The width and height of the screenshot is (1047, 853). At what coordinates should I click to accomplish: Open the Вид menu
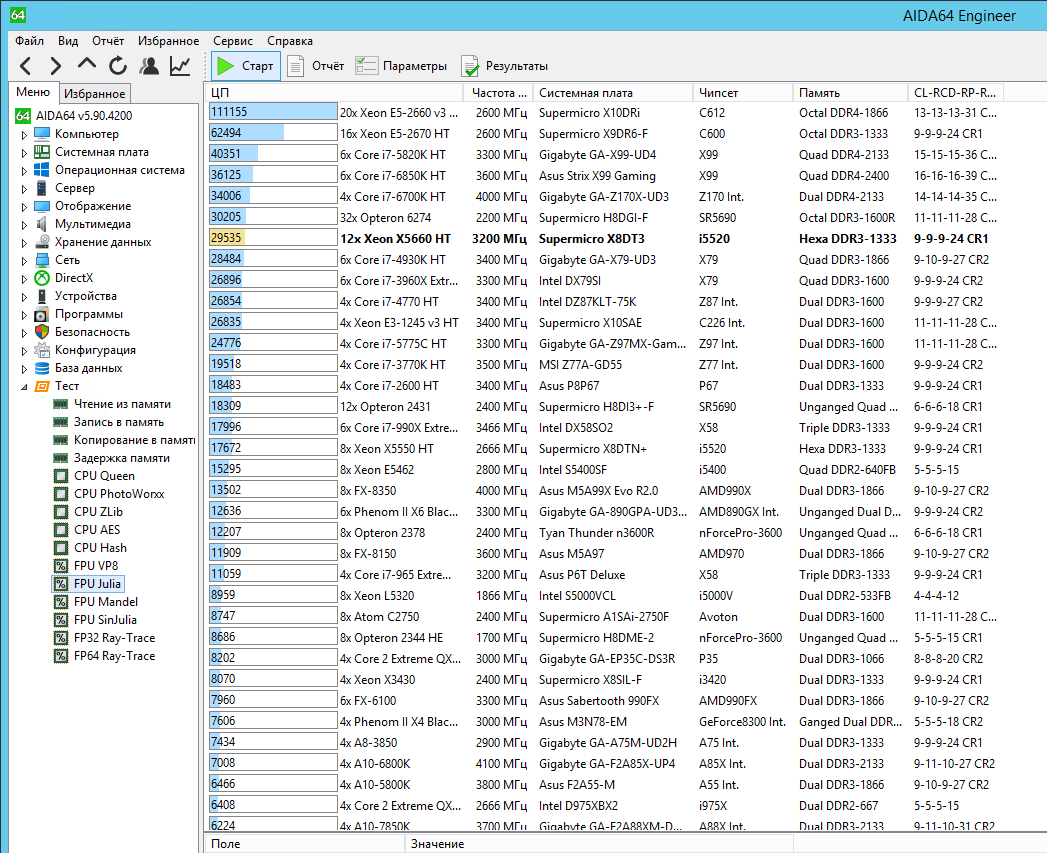[x=67, y=41]
